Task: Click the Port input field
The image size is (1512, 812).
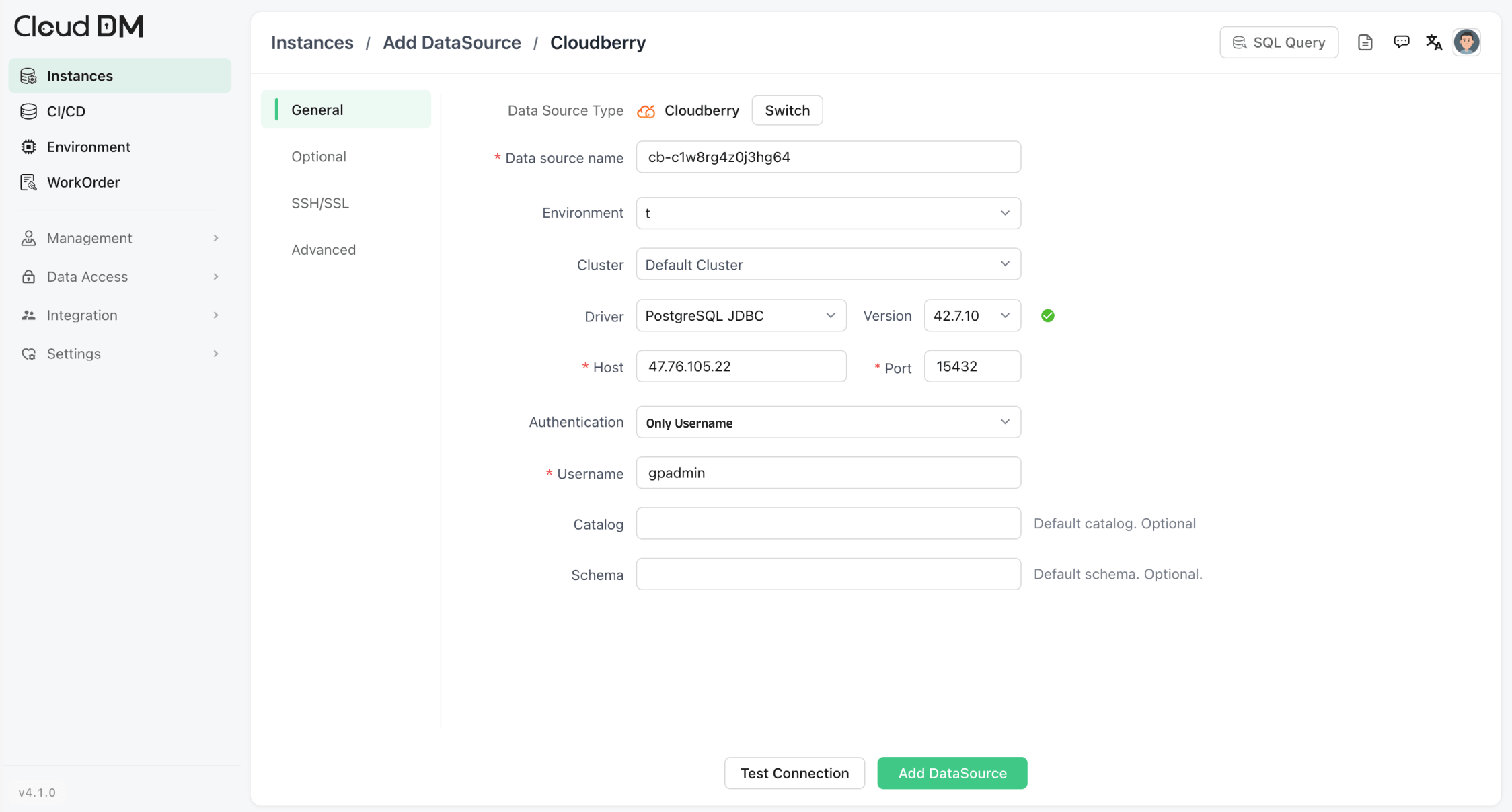Action: (973, 366)
